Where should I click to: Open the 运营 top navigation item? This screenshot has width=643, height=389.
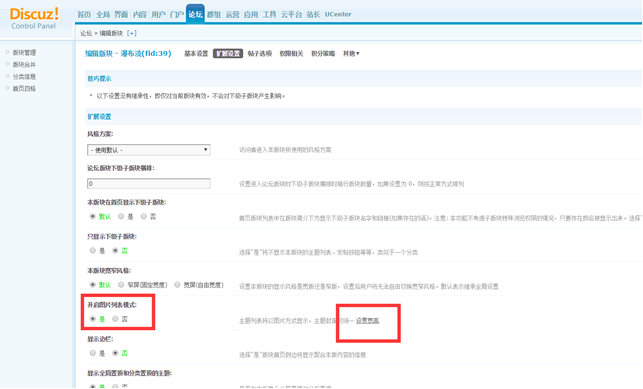click(x=232, y=14)
